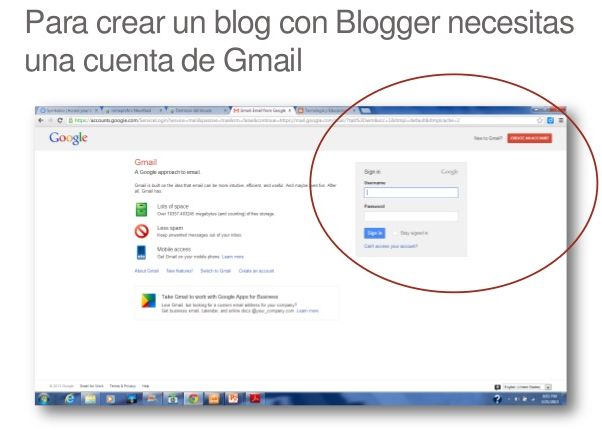This screenshot has width=602, height=430.
Task: Click the Google Apps for Business icon
Action: pyautogui.click(x=149, y=301)
